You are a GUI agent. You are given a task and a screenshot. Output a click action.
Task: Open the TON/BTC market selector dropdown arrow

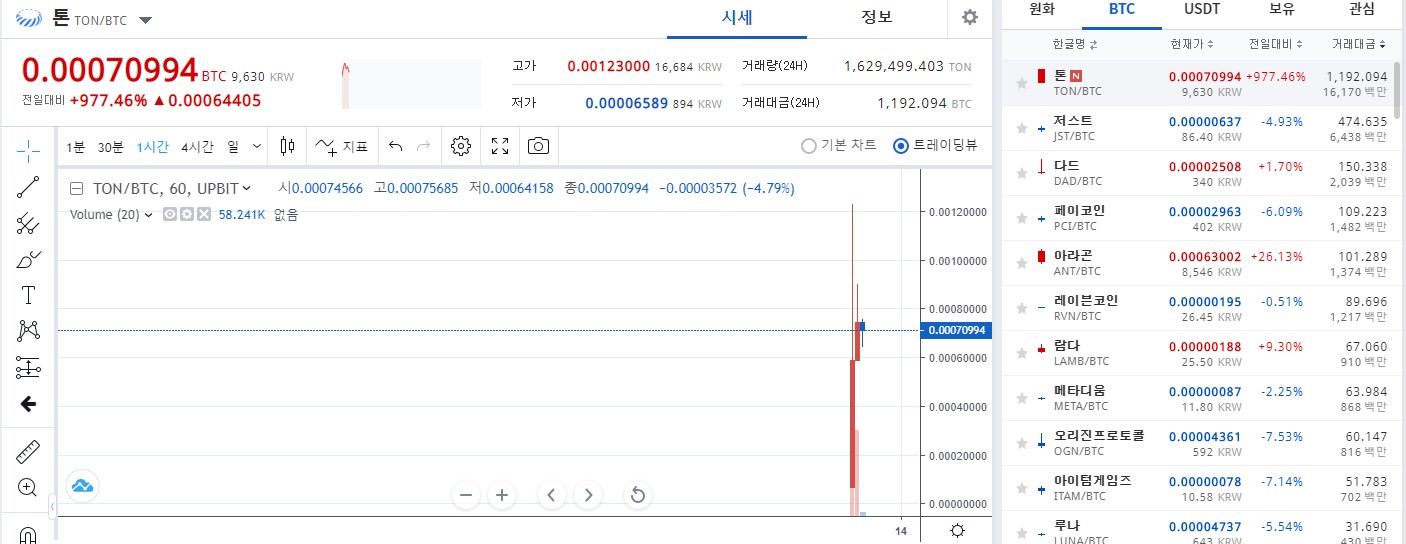[146, 20]
